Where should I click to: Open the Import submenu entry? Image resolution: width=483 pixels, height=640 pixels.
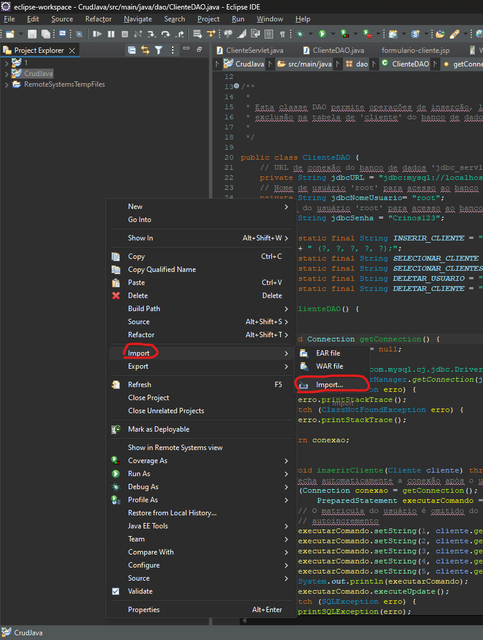click(x=200, y=353)
